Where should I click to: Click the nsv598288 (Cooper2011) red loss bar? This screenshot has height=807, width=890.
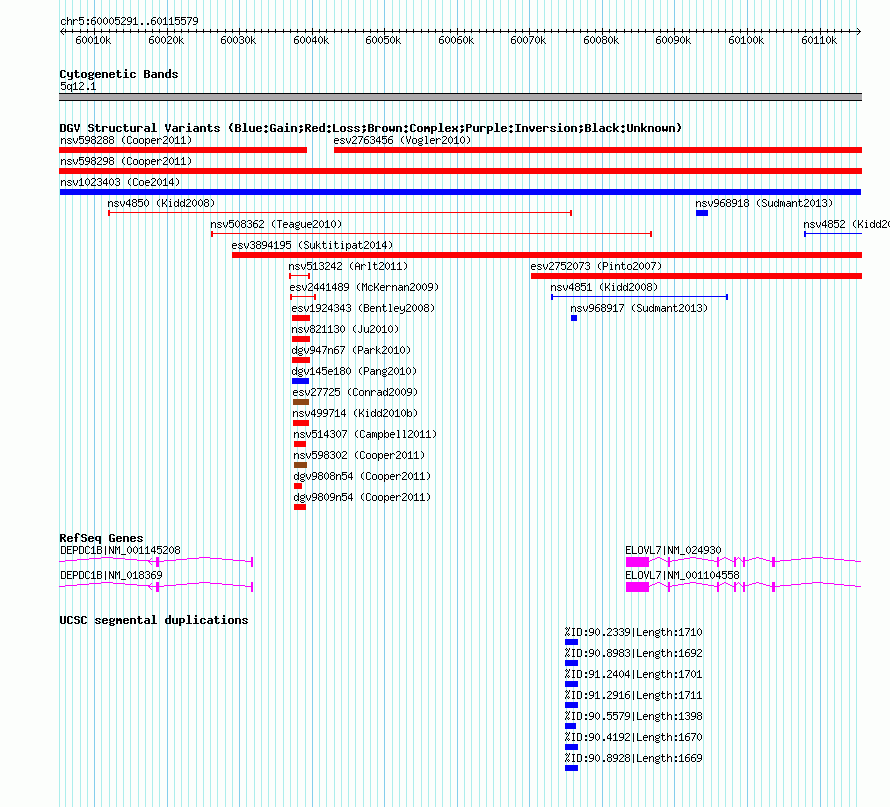(183, 150)
